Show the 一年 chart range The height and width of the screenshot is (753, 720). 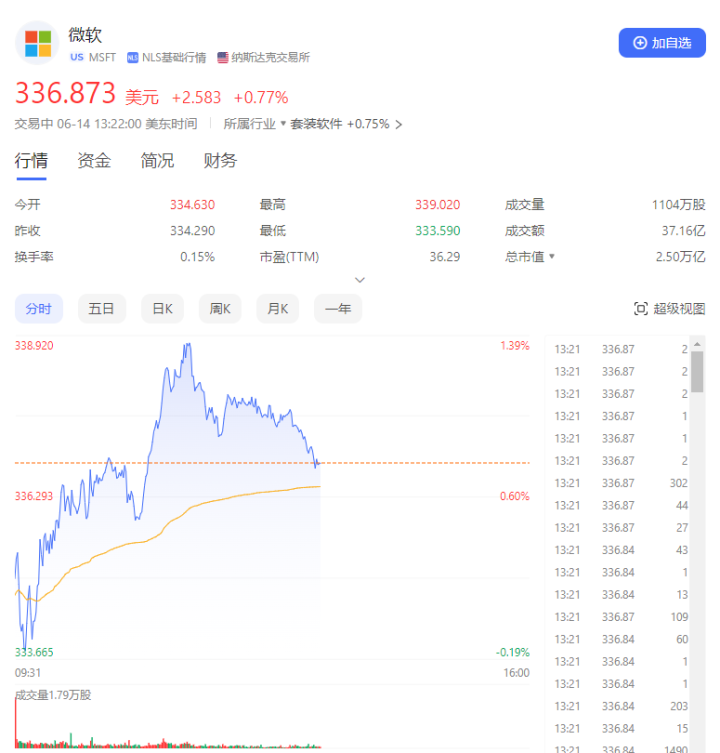[x=338, y=309]
